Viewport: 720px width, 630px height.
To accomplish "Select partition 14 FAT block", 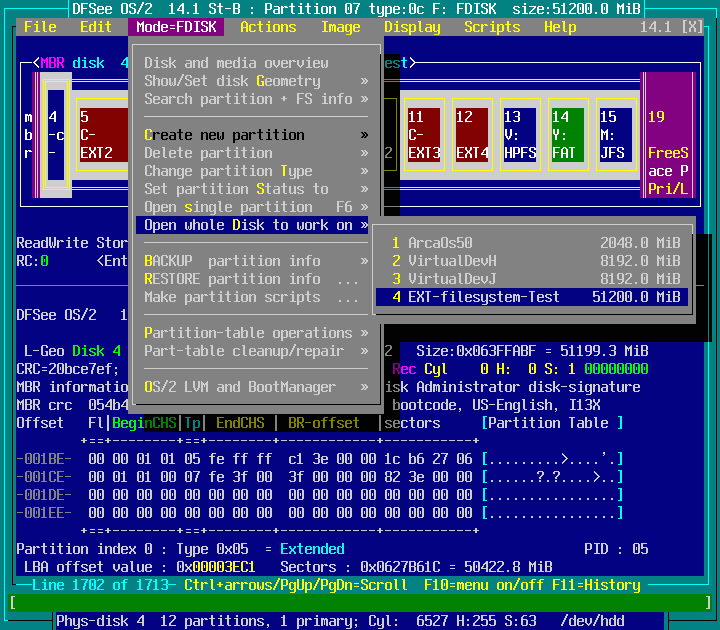I will tap(568, 135).
